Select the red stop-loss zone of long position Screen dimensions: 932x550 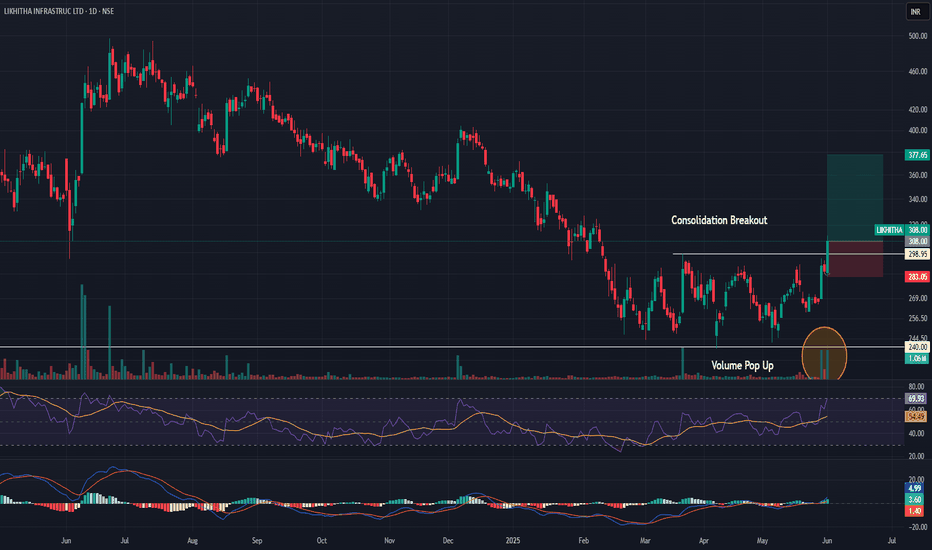coord(855,259)
